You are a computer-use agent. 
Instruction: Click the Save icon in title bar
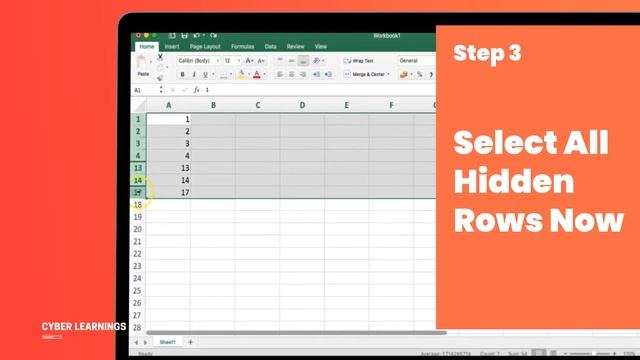click(x=184, y=36)
